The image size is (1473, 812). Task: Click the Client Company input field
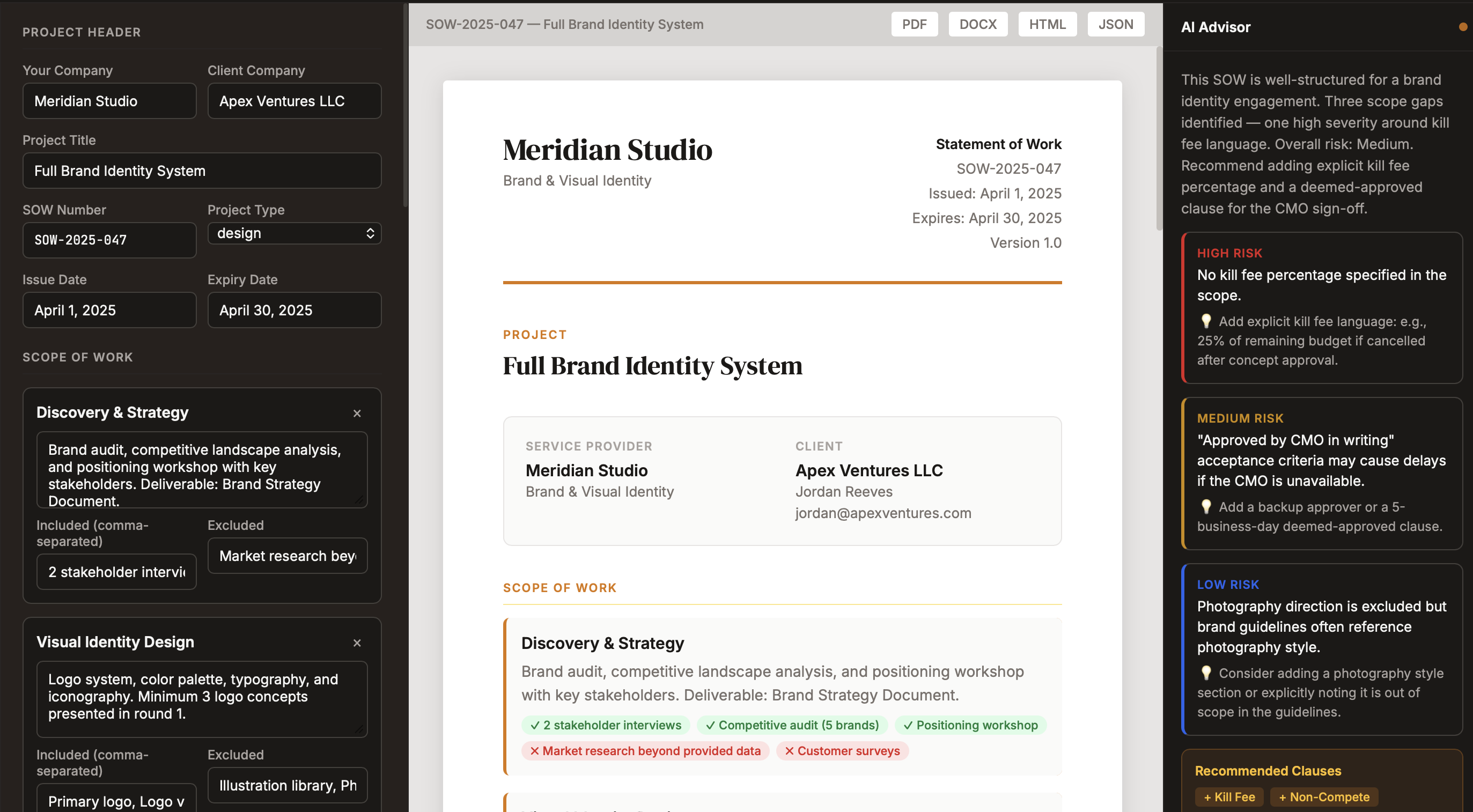[x=294, y=101]
